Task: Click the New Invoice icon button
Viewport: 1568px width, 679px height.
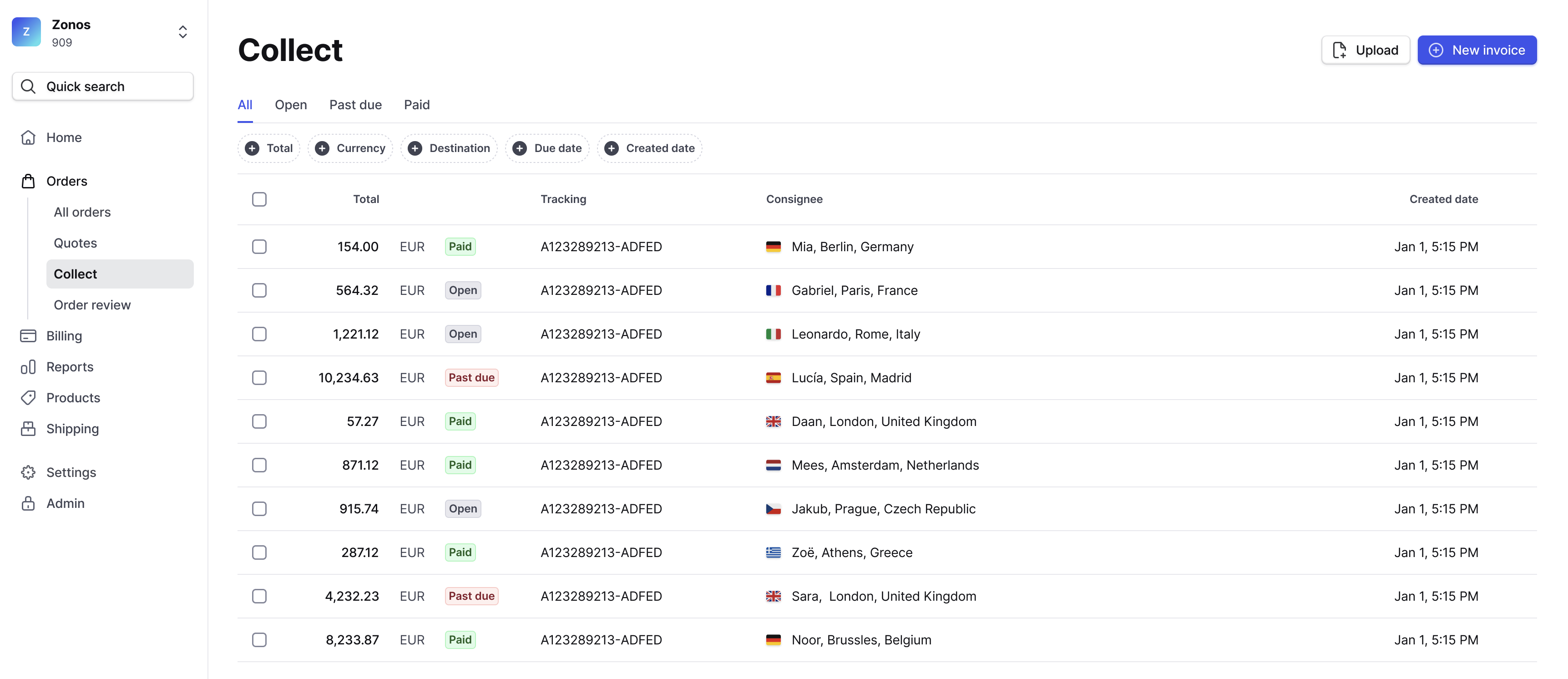Action: (1436, 49)
